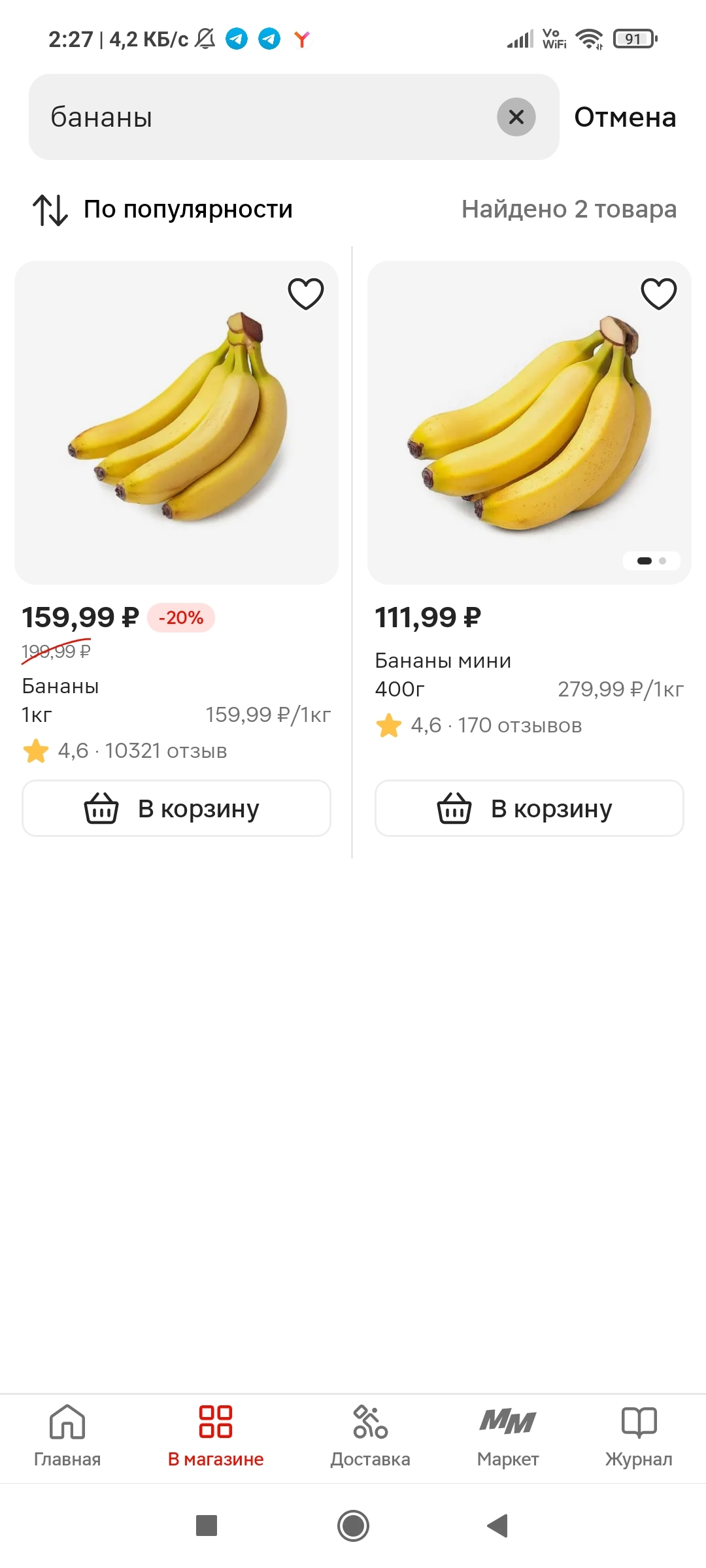
Task: View the Бананы мини product photo
Action: (529, 422)
